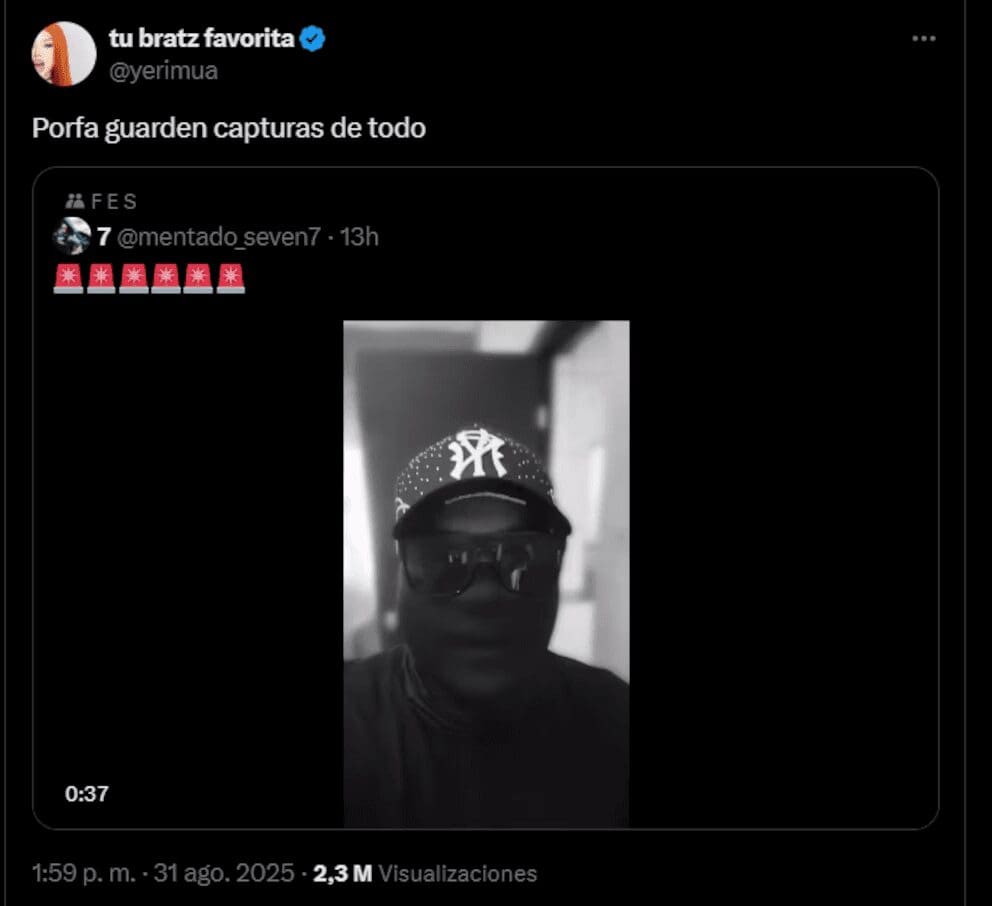Open the 1:59 p. m. tweet timestamp

tap(83, 873)
